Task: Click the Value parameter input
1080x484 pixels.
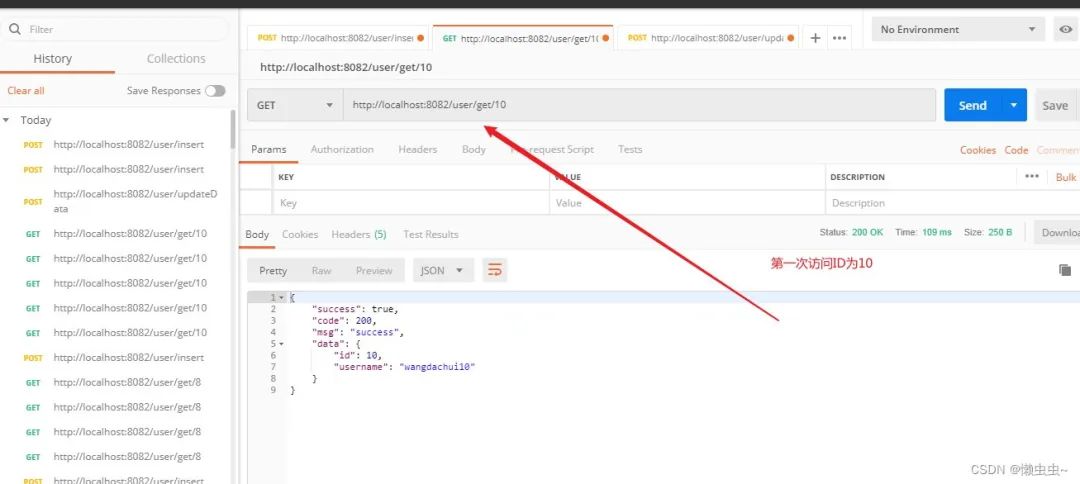Action: (x=687, y=203)
